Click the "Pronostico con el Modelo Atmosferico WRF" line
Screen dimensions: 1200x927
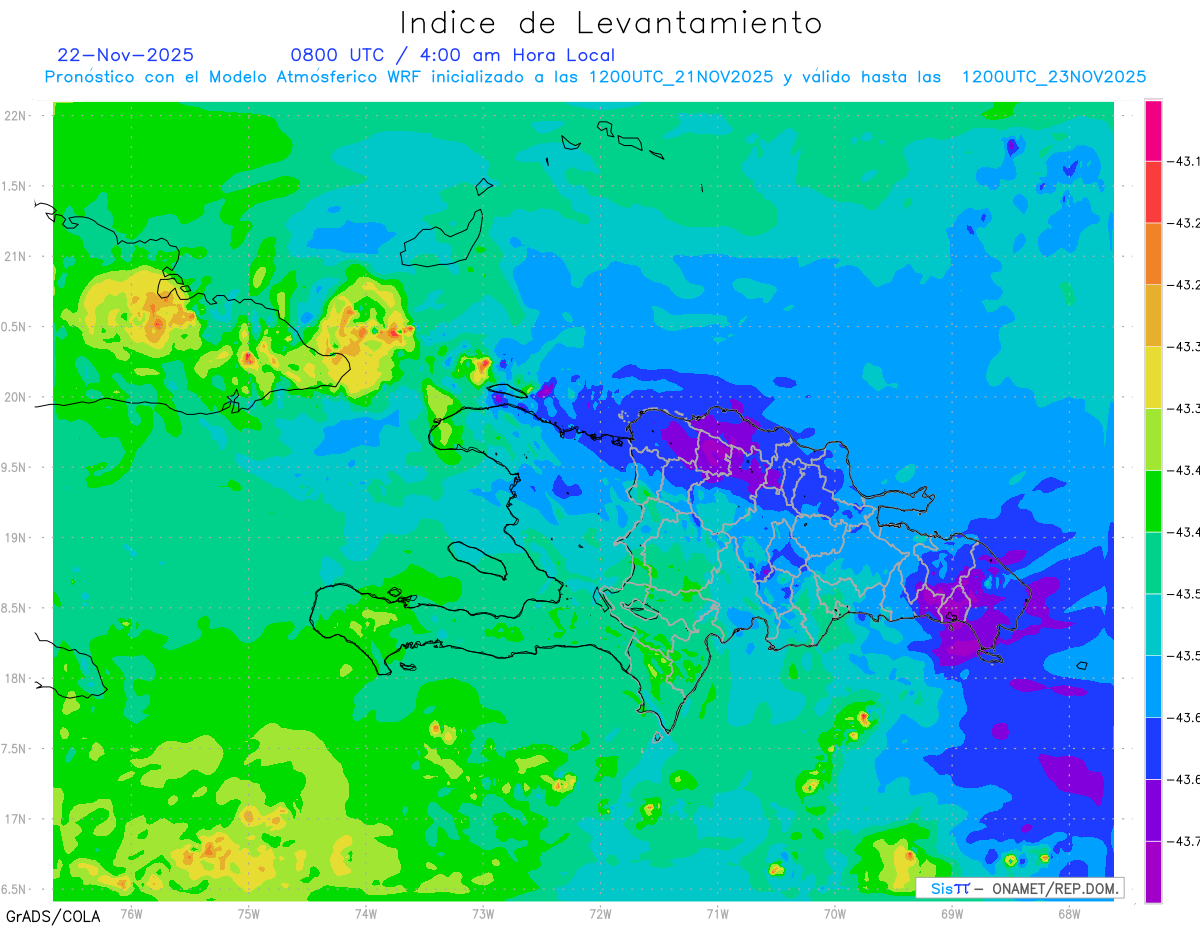(595, 77)
